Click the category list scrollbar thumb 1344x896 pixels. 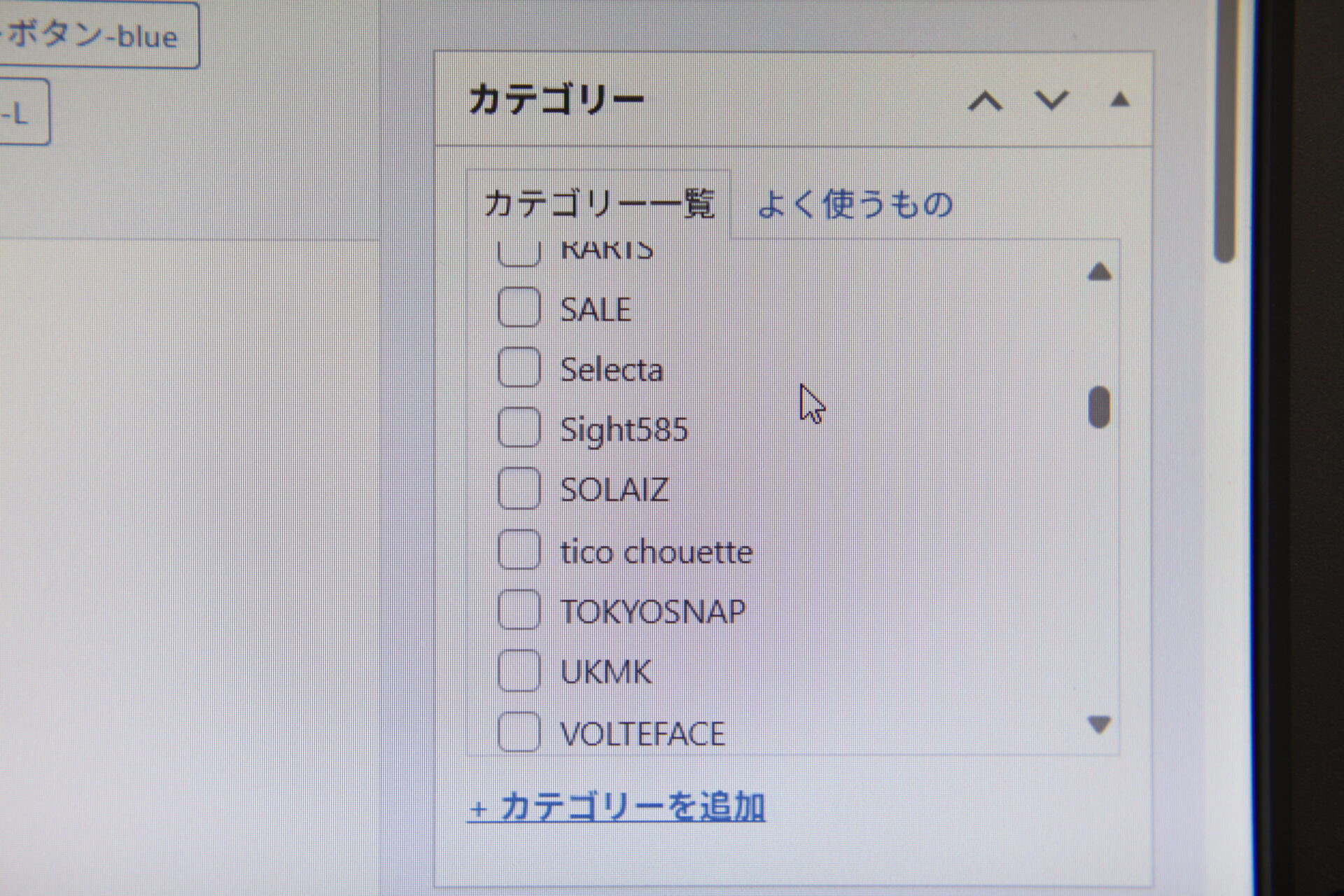click(x=1099, y=407)
